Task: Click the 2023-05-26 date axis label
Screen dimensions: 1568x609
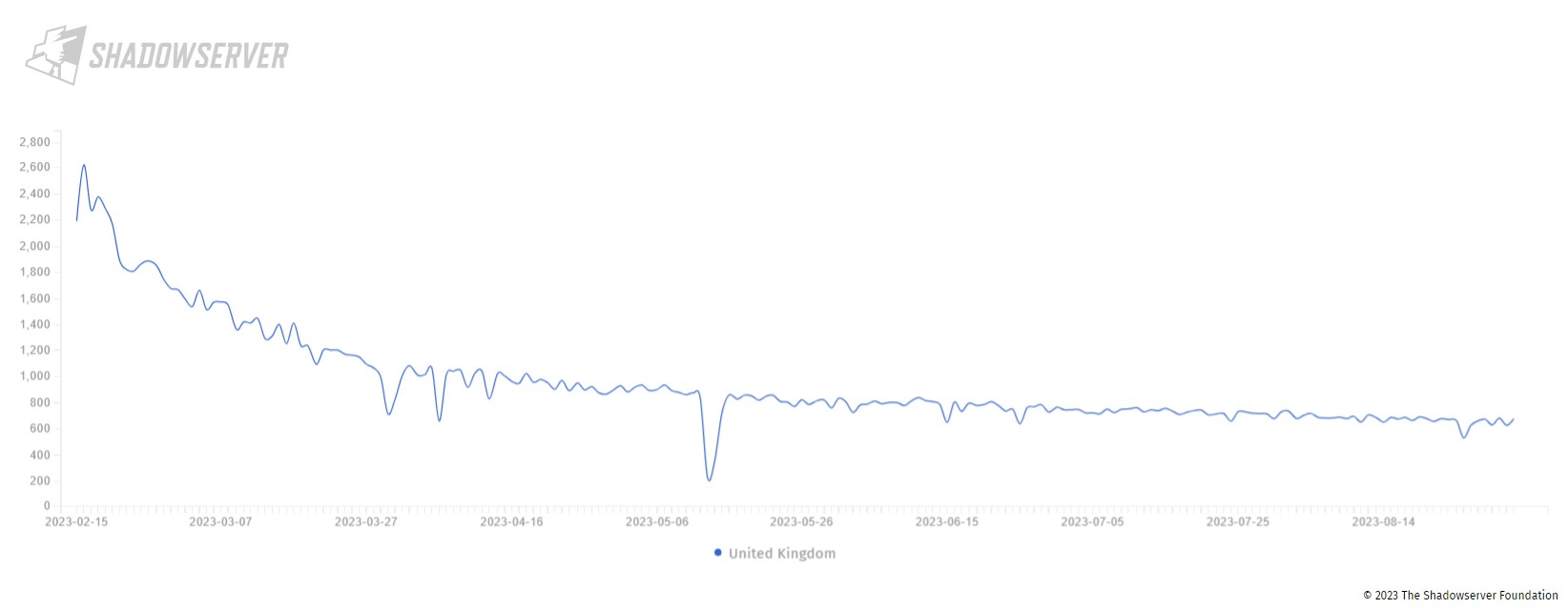Action: pyautogui.click(x=801, y=522)
